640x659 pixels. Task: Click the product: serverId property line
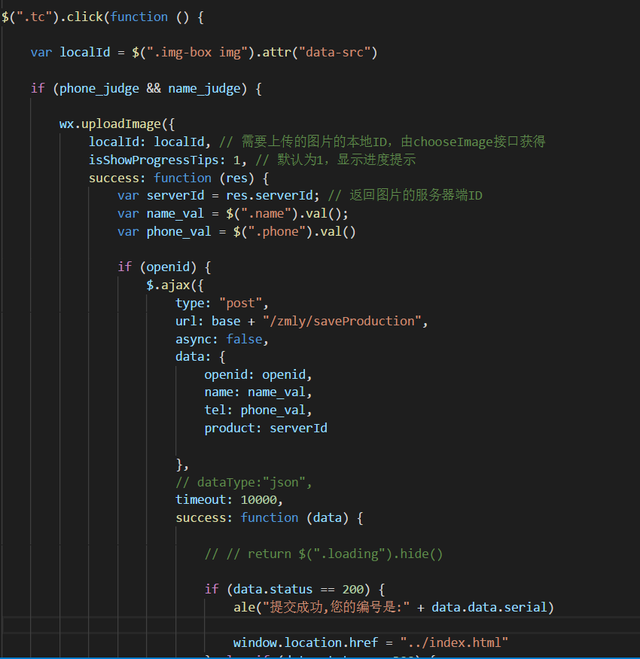(266, 428)
